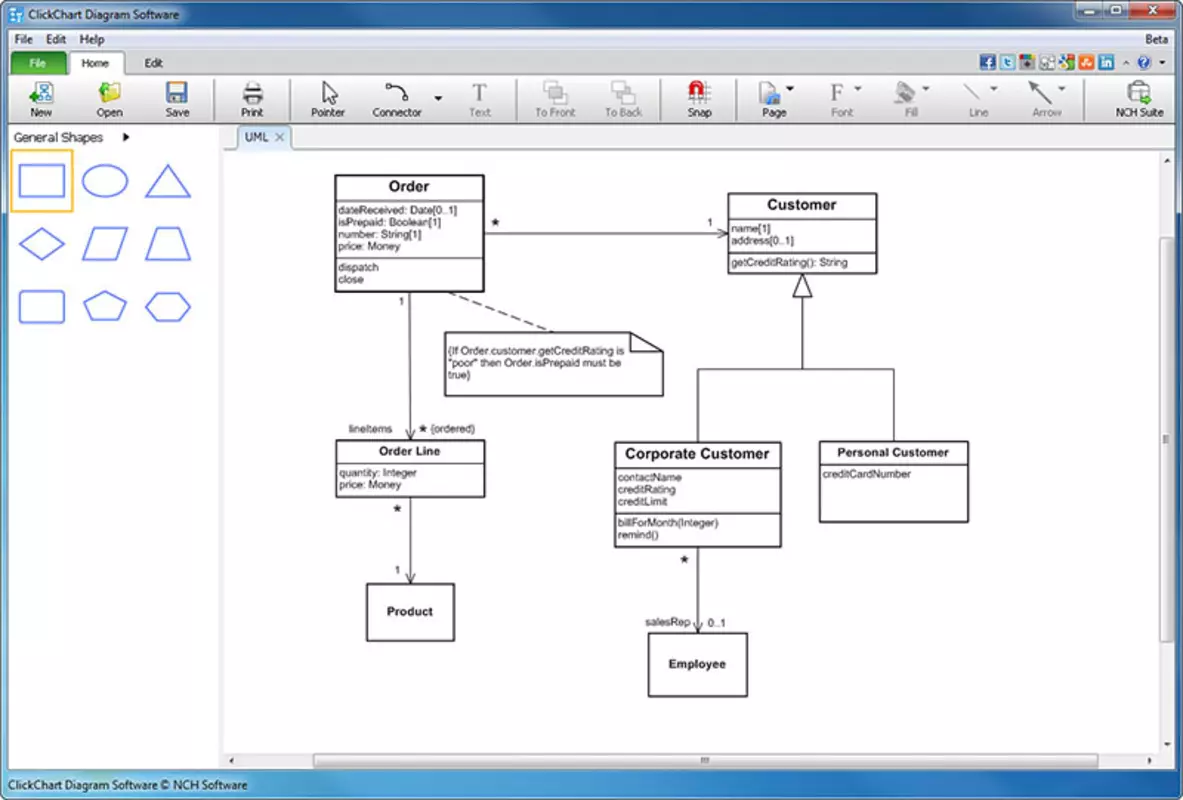
Task: Open the dropdown arrow next to help
Action: click(x=1163, y=63)
